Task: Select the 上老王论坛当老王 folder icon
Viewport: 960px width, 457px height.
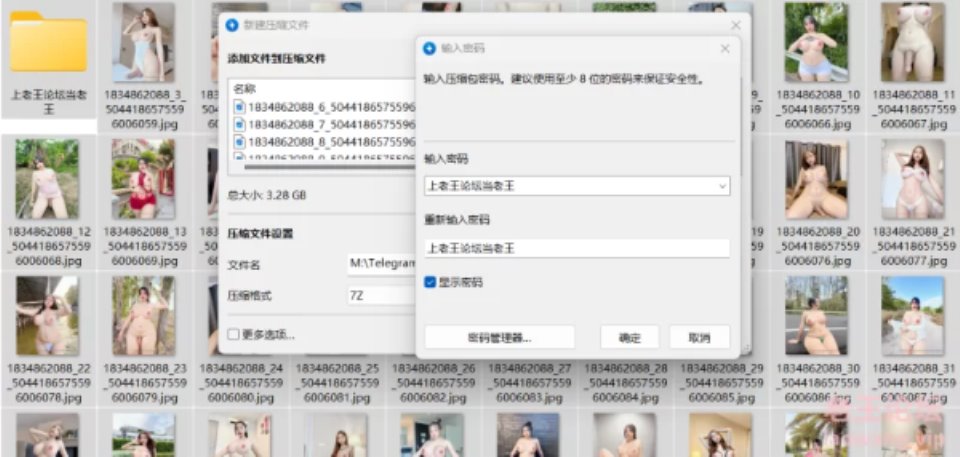Action: [48, 42]
